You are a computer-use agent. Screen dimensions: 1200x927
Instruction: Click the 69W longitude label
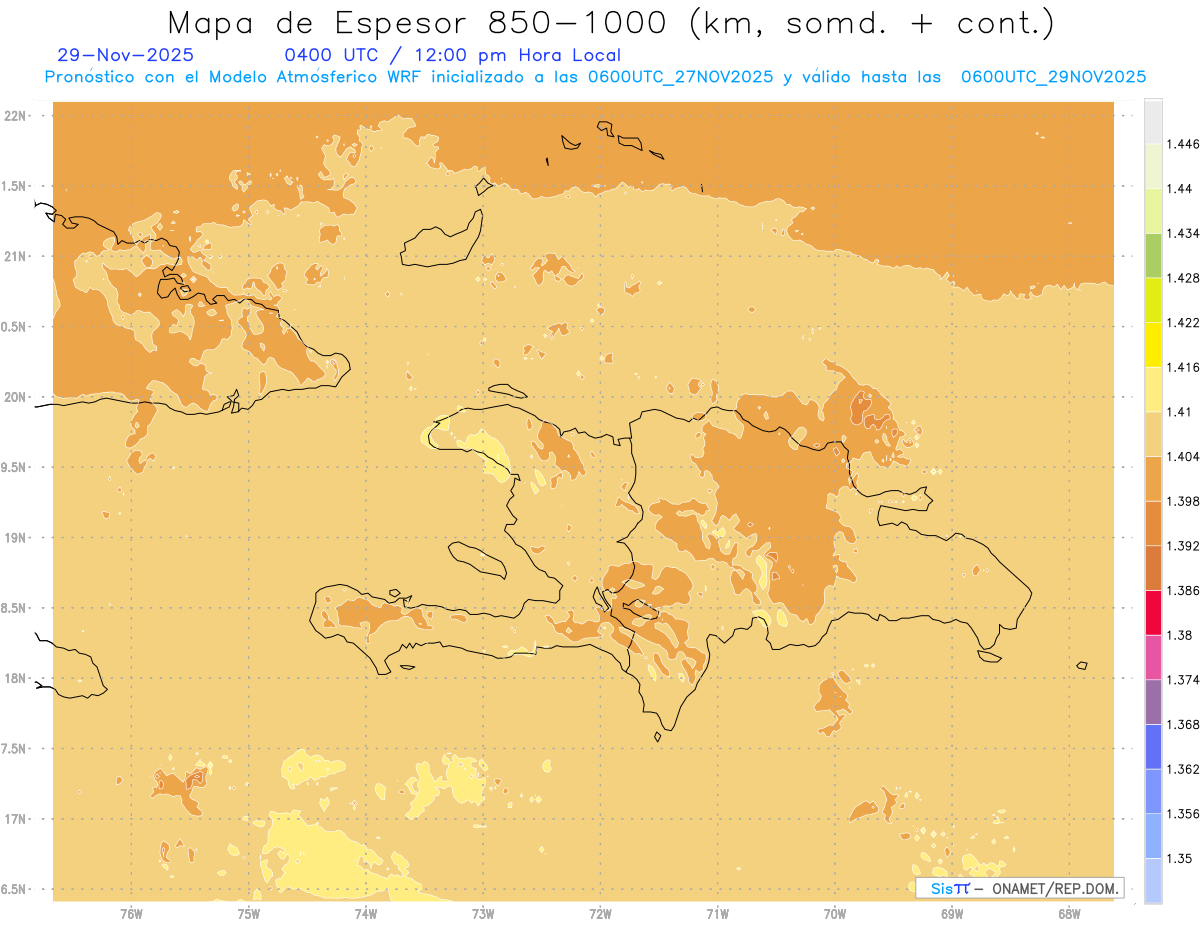952,913
